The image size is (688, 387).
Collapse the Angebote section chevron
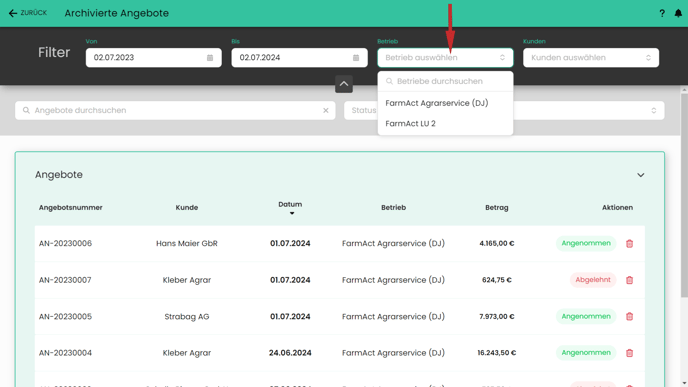pos(641,175)
